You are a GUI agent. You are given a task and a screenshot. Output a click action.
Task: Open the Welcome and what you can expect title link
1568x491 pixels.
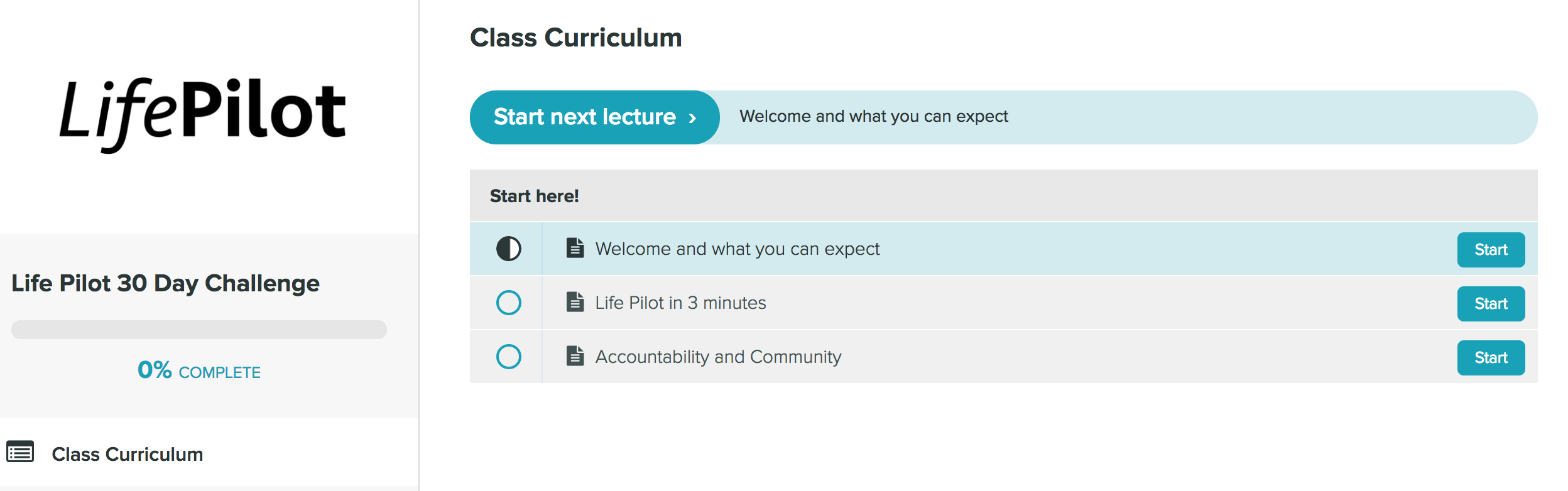pos(738,249)
